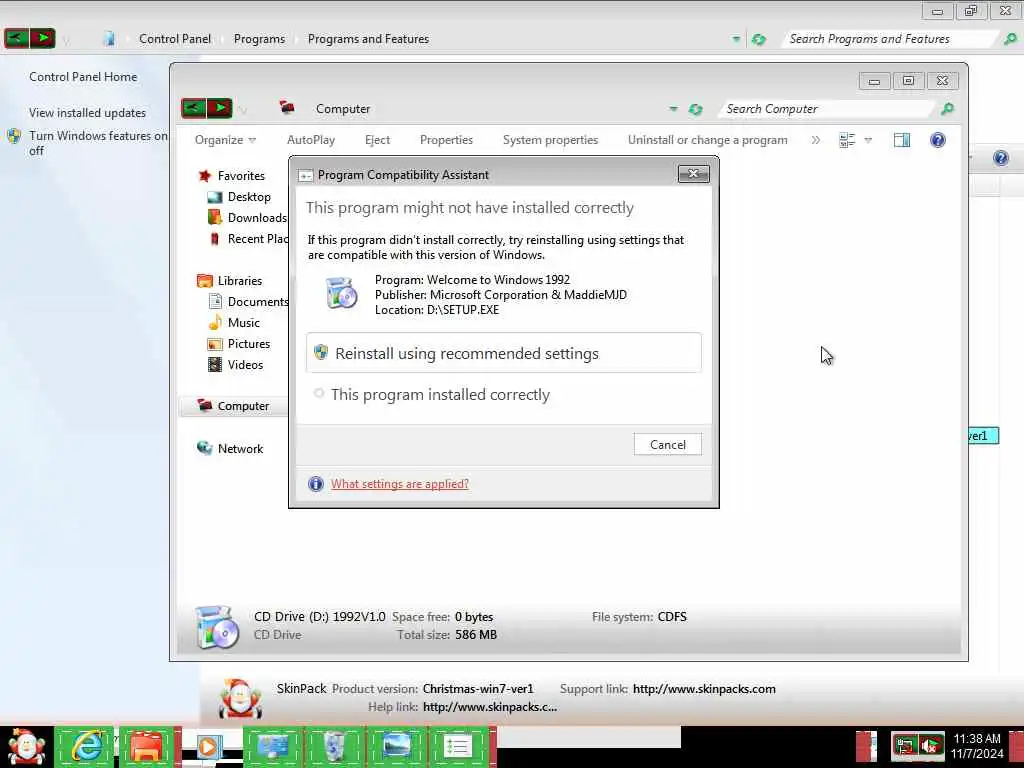The height and width of the screenshot is (768, 1024).
Task: Click the Control Panel address bar icon
Action: click(x=109, y=39)
